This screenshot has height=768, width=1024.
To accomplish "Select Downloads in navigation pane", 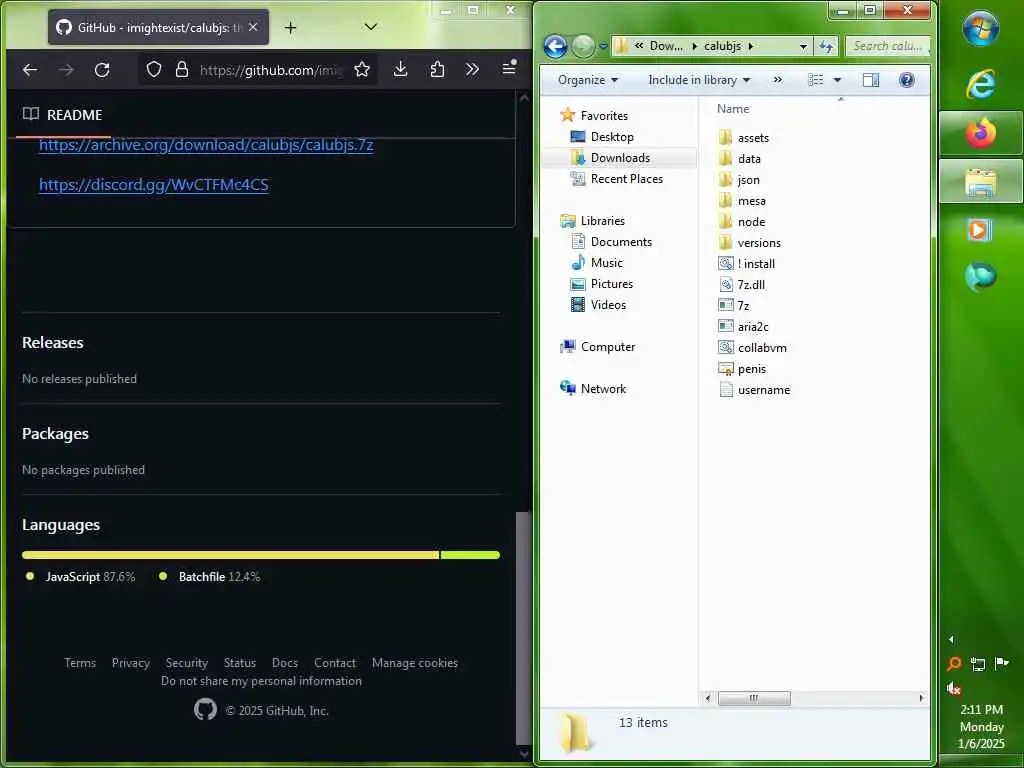I will [x=619, y=157].
